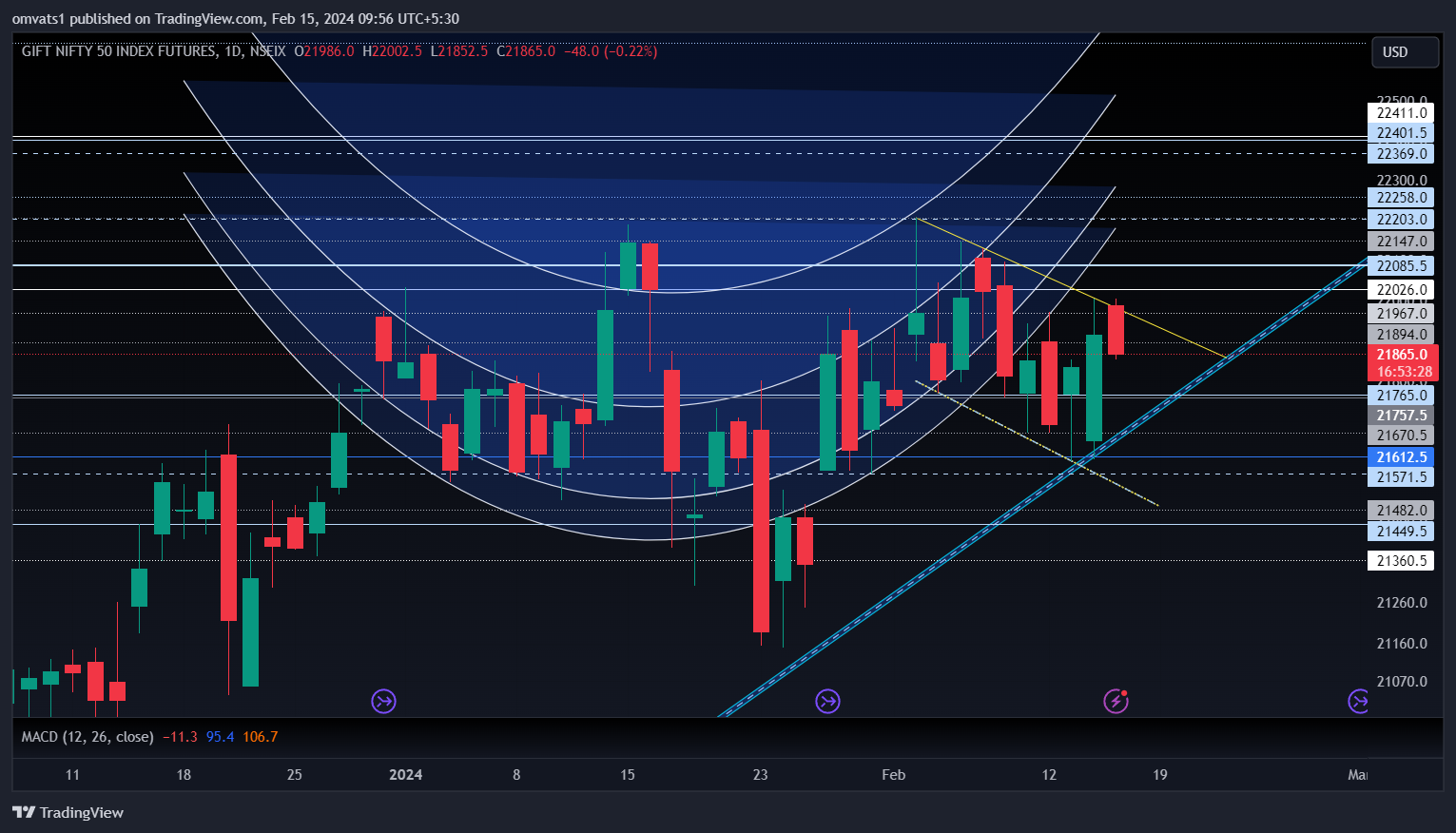Select the 21765.0 price level label
The image size is (1456, 833).
point(1402,396)
